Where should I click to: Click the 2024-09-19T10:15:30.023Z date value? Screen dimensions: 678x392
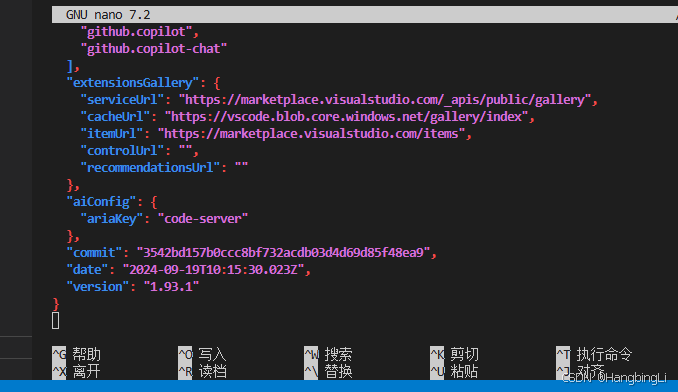coord(213,270)
